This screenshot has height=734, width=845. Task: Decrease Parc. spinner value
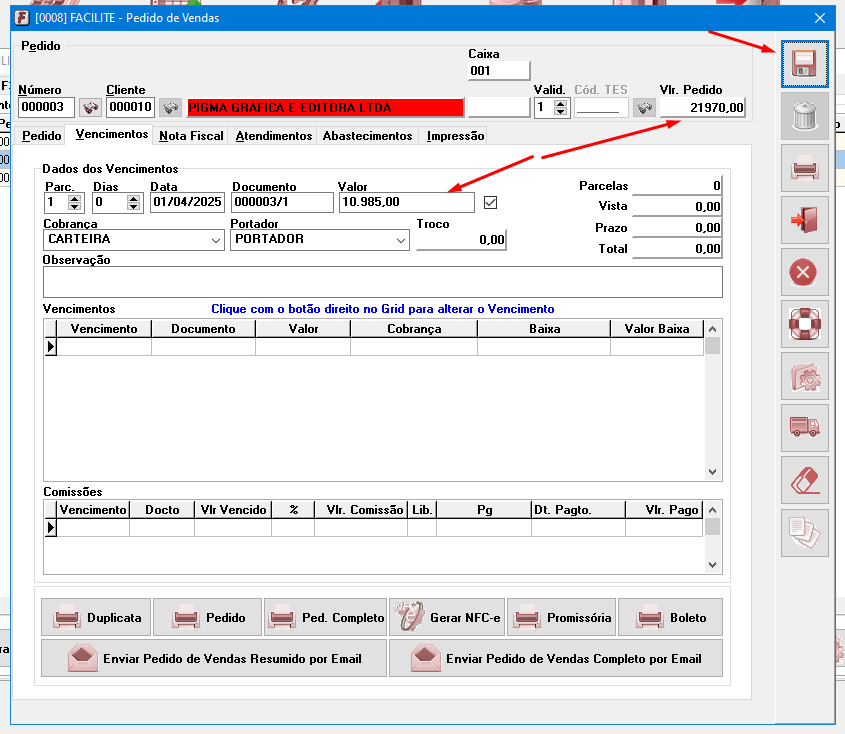point(74,206)
